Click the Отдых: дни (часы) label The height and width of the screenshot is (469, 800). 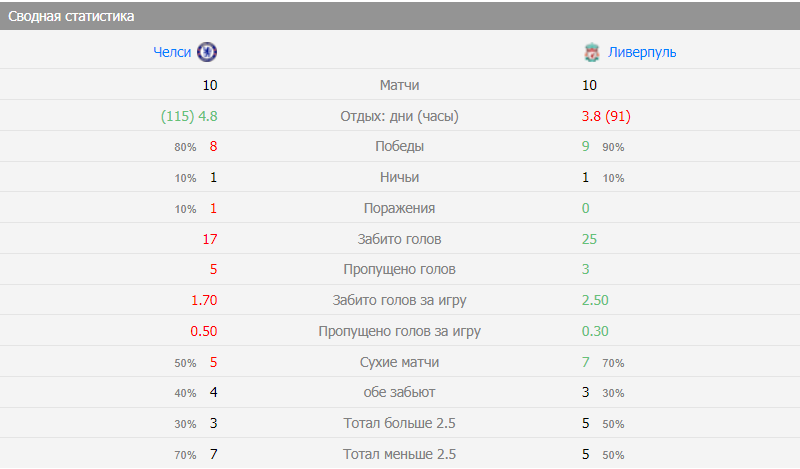399,116
